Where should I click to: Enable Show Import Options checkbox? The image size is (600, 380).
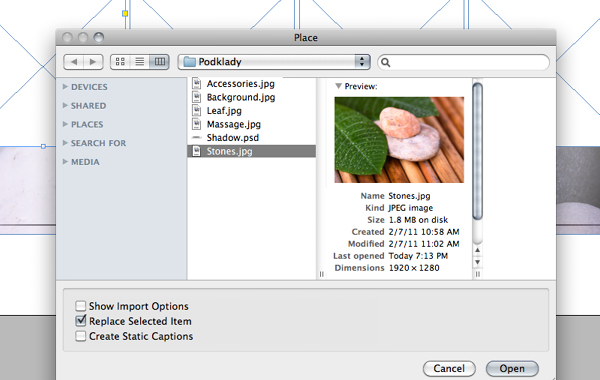click(80, 306)
